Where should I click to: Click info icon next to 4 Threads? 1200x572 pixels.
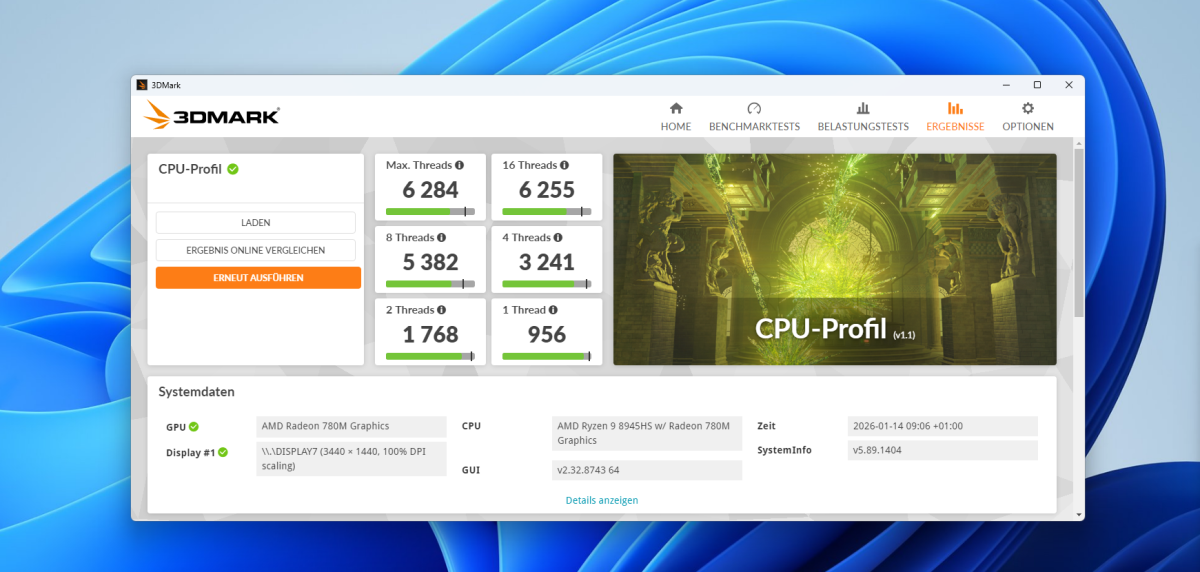click(559, 237)
